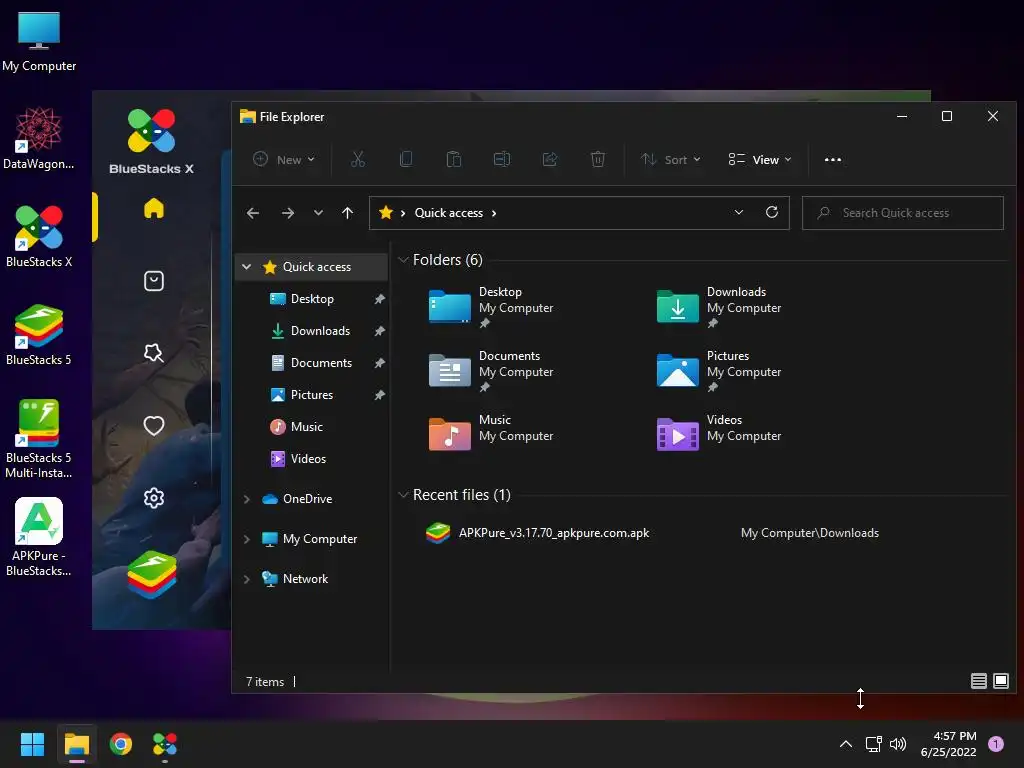1024x768 pixels.
Task: Refresh the Quick access view
Action: pyautogui.click(x=772, y=212)
